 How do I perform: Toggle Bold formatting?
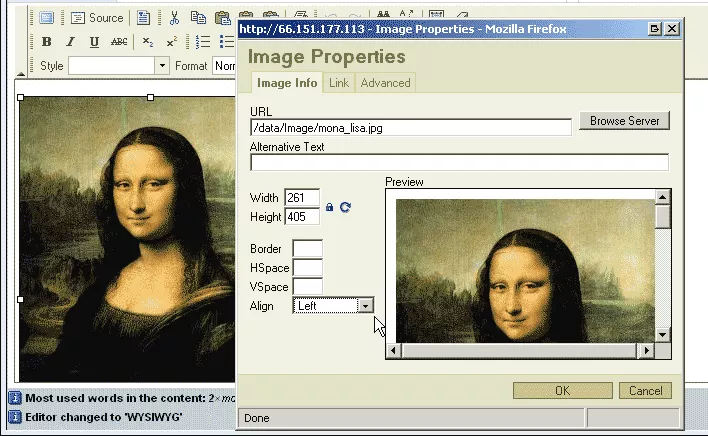[x=46, y=42]
